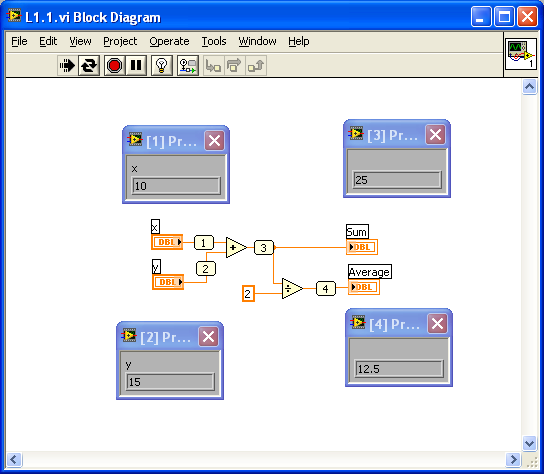Click probe marker 1 on the wire

point(204,242)
